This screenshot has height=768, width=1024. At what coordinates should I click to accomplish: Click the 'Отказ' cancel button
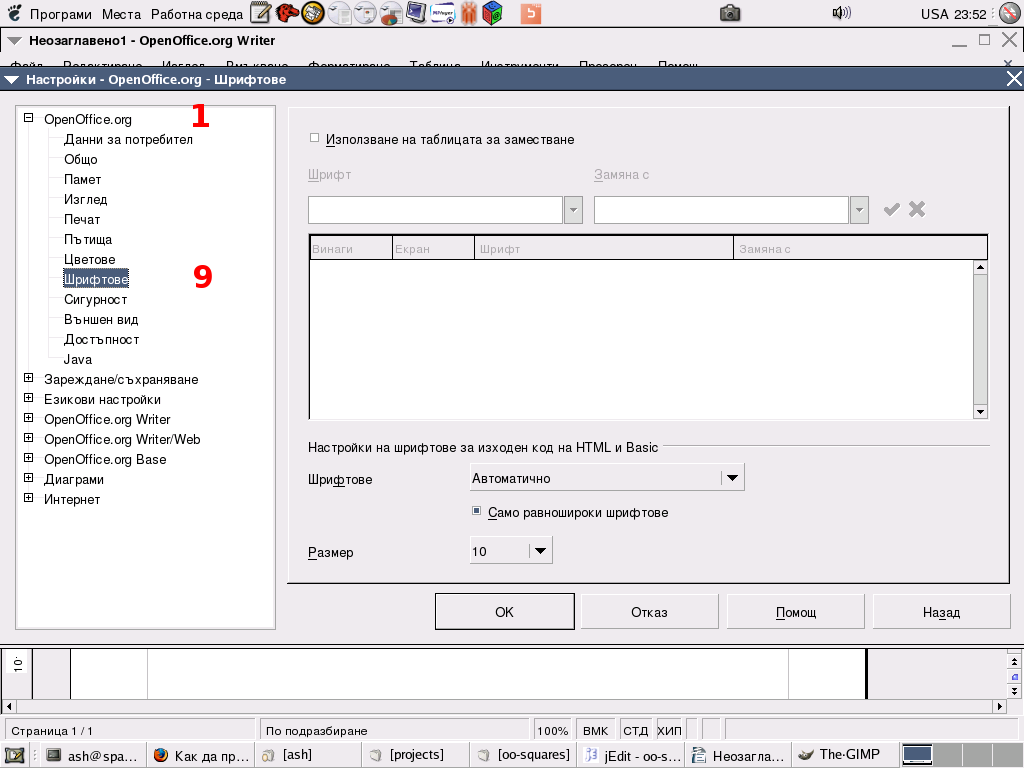click(649, 612)
